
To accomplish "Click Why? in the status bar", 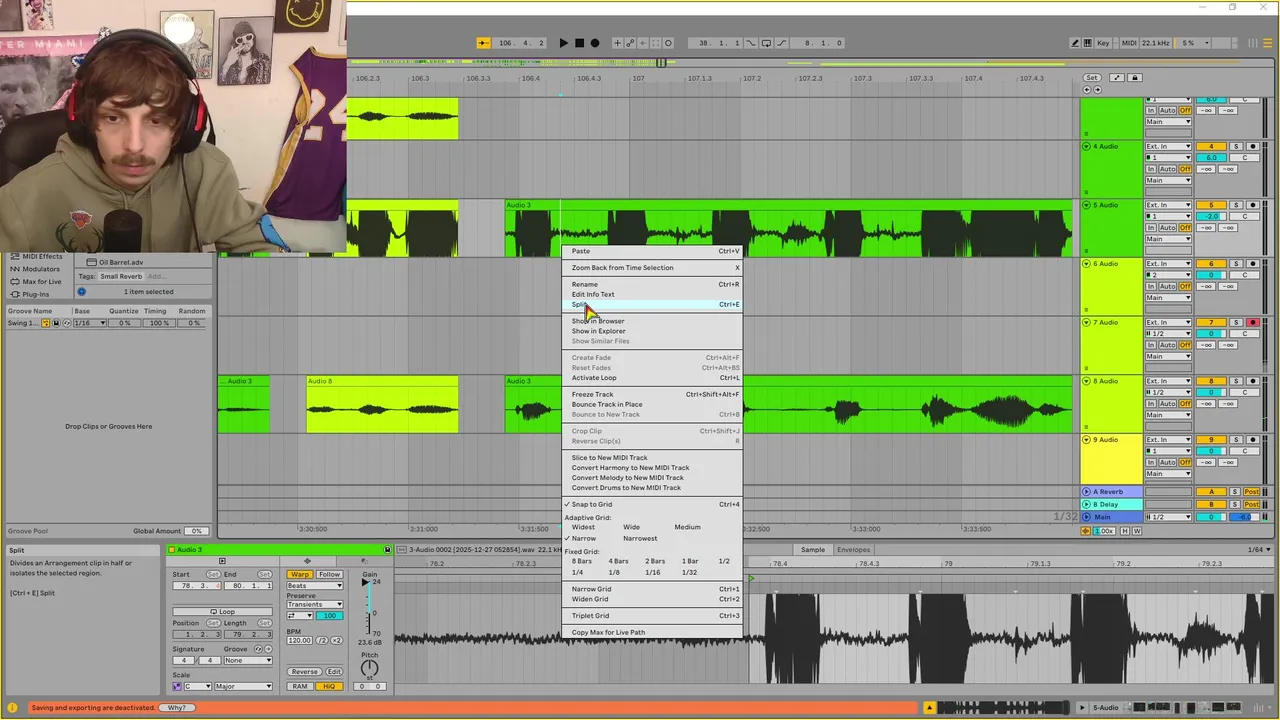I will (176, 707).
